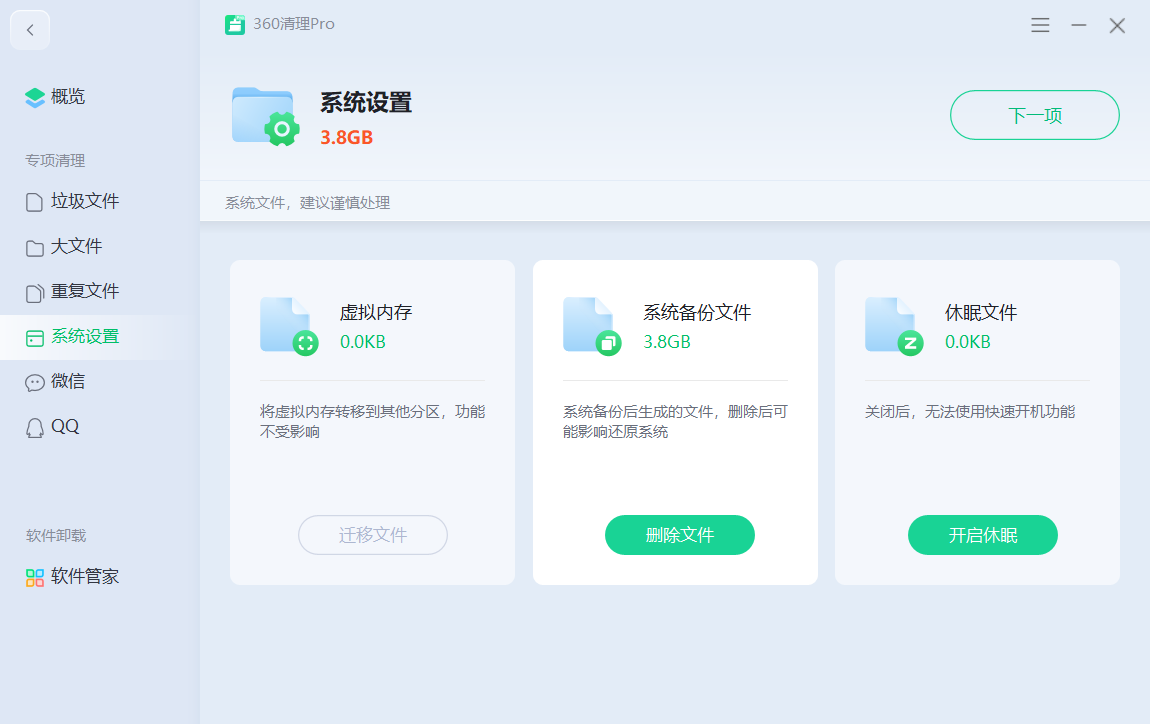Click 开启休眠 to enable hibernation

[982, 535]
